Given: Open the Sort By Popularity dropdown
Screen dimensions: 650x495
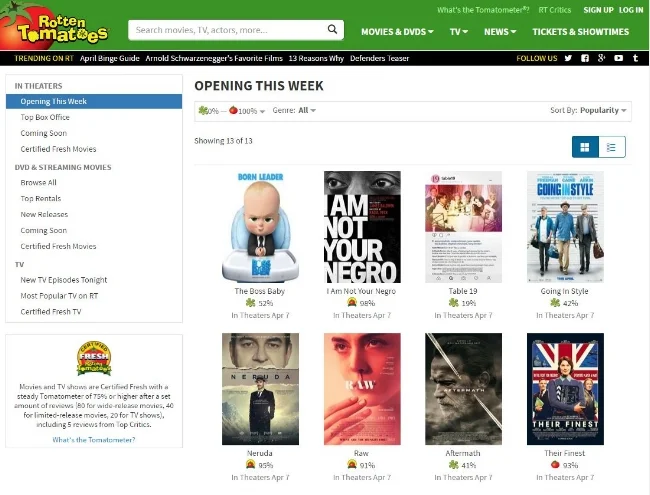Looking at the screenshot, I should pos(588,110).
